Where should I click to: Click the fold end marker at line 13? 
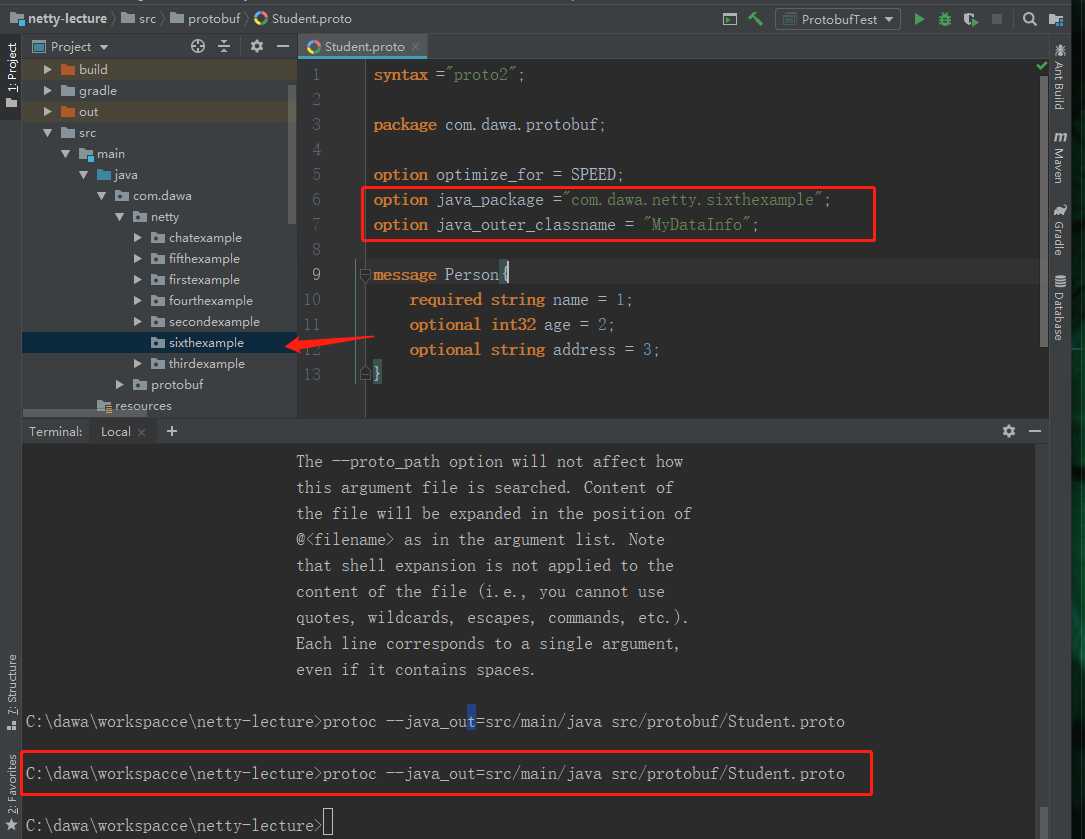365,375
